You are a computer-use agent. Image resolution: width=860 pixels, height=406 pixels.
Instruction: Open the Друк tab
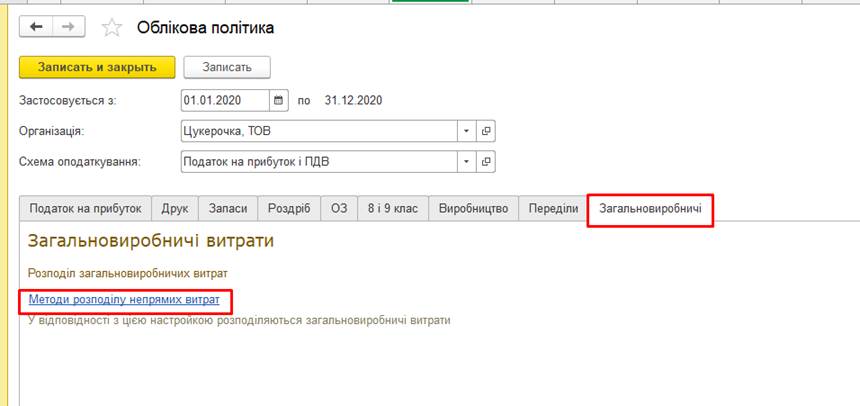[174, 208]
